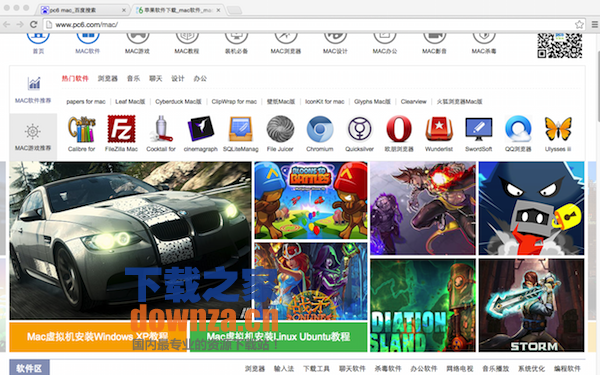This screenshot has height=375, width=600.
Task: Click the Ulysses butterfly icon
Action: (x=558, y=129)
